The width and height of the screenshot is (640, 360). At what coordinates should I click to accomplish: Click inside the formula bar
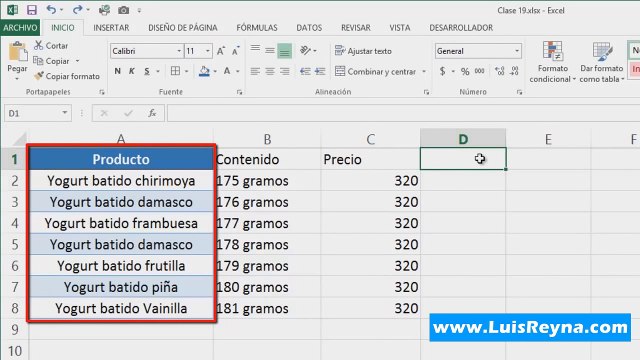coord(403,113)
